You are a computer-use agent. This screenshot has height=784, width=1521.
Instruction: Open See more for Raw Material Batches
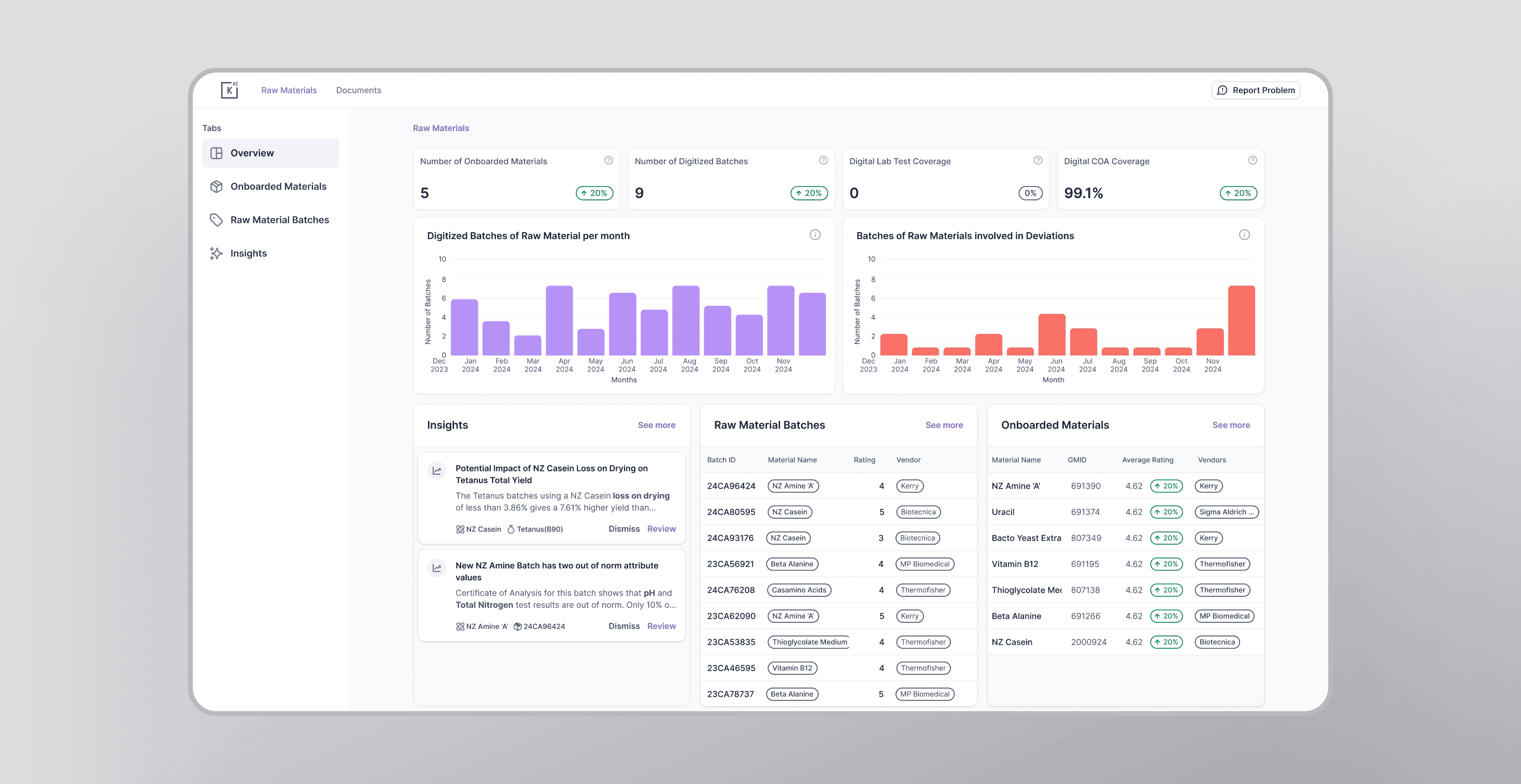(x=944, y=424)
